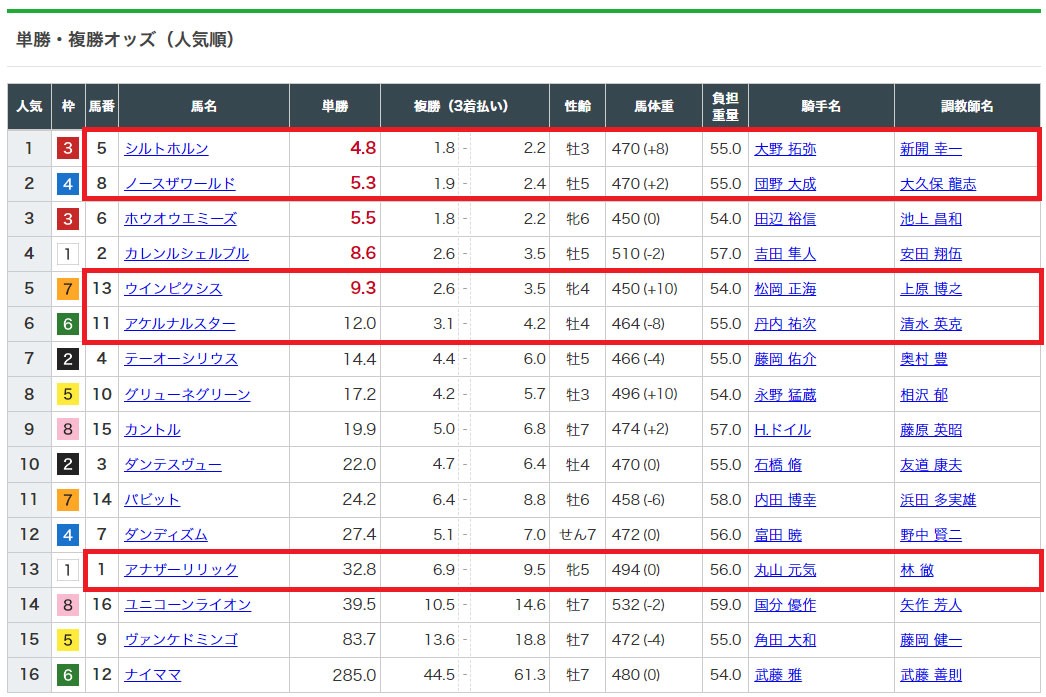
Task: Open ナイママ horse page
Action: [152, 675]
